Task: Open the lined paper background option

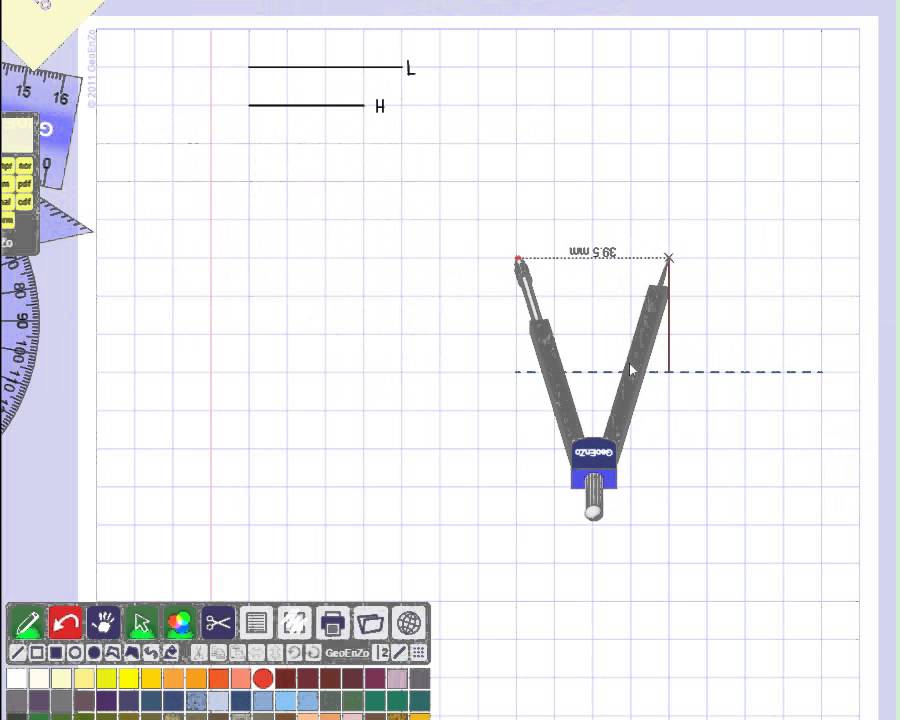Action: [256, 622]
